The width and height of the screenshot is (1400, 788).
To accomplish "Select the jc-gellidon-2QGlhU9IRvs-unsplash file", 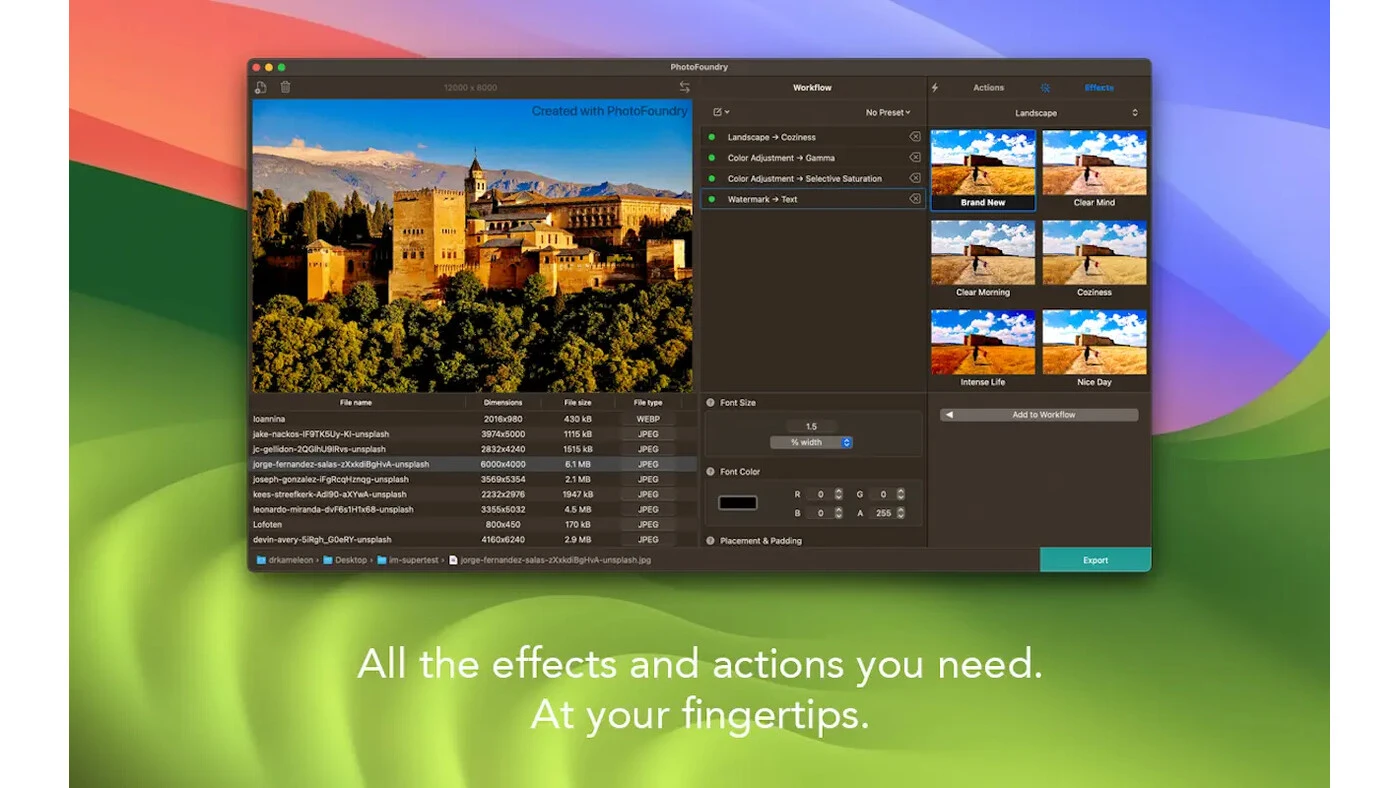I will pos(473,449).
